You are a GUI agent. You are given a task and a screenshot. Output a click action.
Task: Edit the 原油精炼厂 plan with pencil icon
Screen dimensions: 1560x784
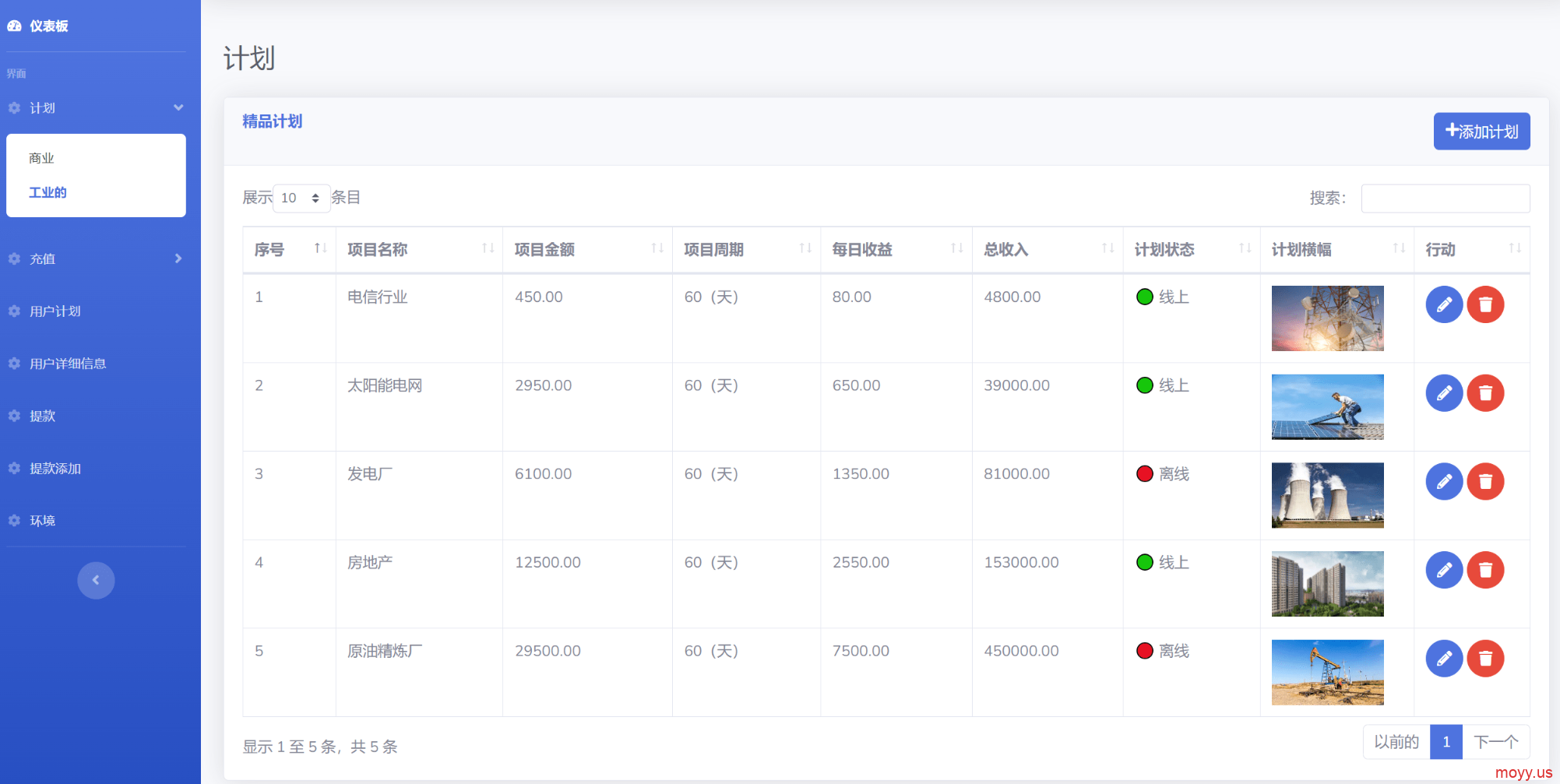point(1444,659)
